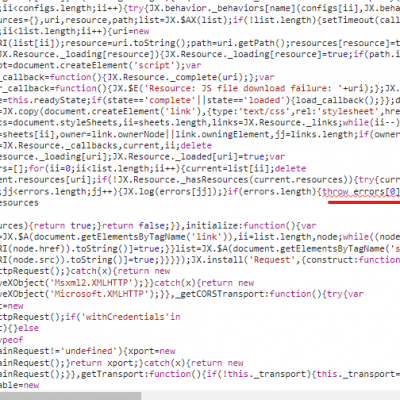Screen dimensions: 400x400
Task: Click the 'text/css' string value
Action: tap(264, 111)
